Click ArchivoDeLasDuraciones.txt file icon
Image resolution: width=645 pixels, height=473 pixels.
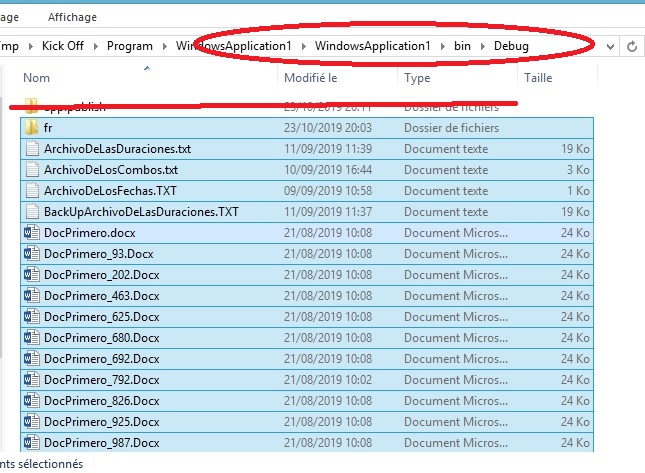[32, 148]
